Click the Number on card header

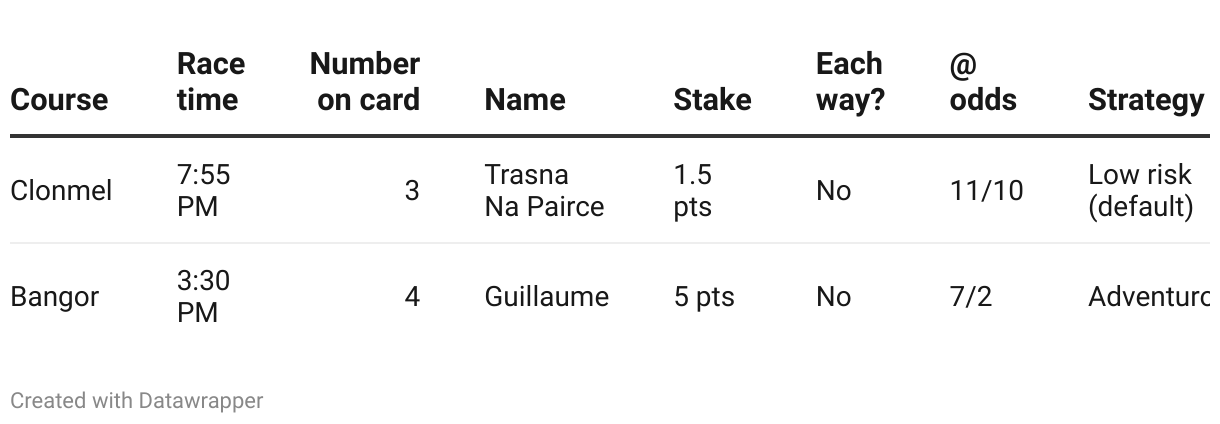(x=365, y=82)
